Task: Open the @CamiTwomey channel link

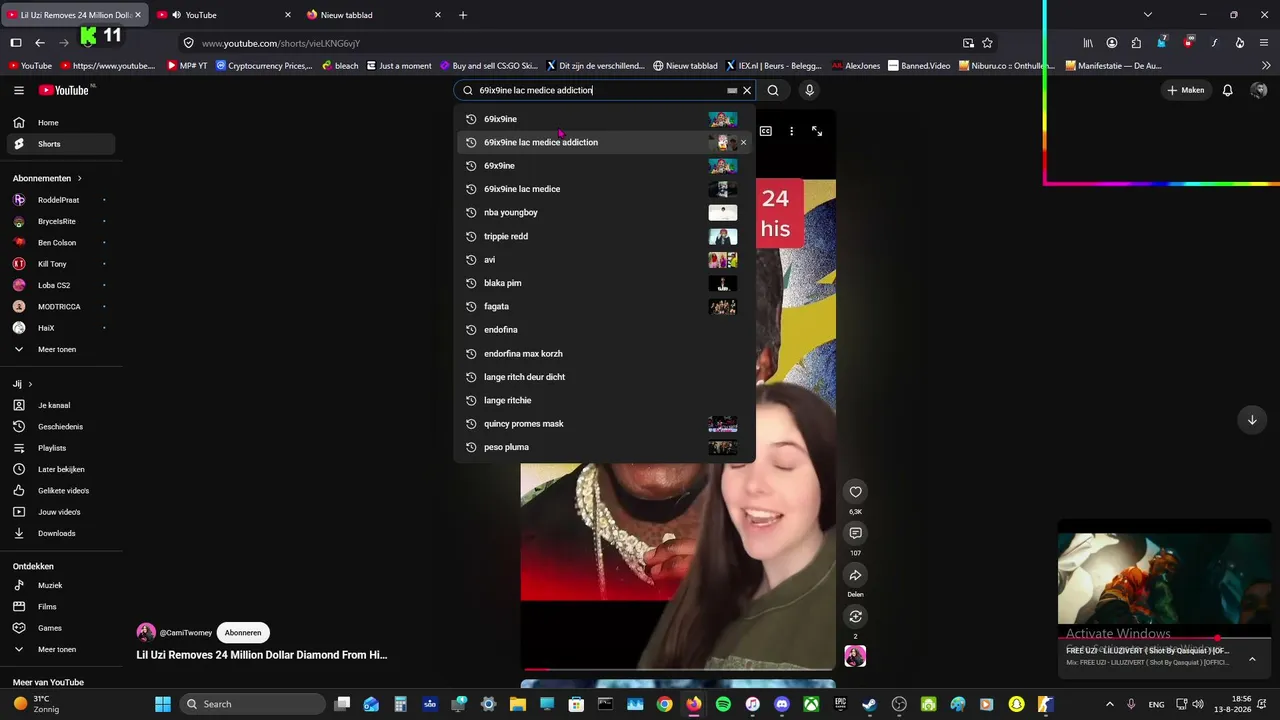Action: 186,632
